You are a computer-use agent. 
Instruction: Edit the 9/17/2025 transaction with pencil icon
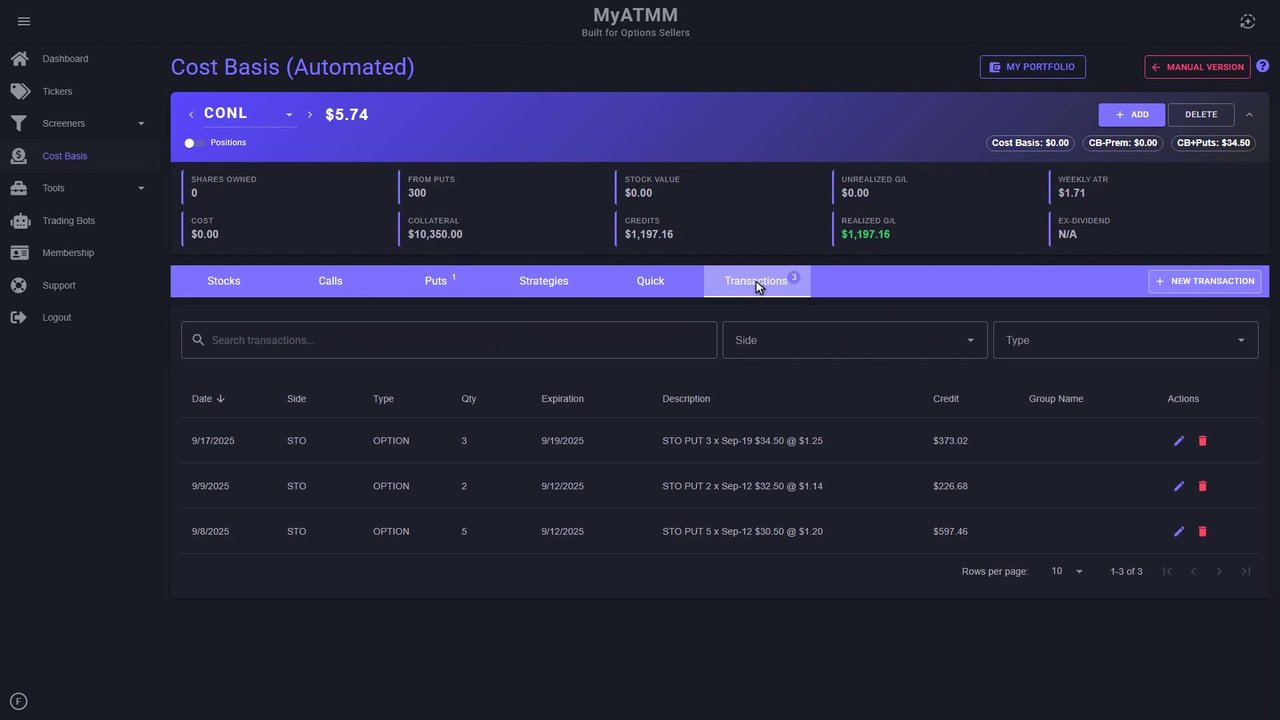[x=1179, y=440]
